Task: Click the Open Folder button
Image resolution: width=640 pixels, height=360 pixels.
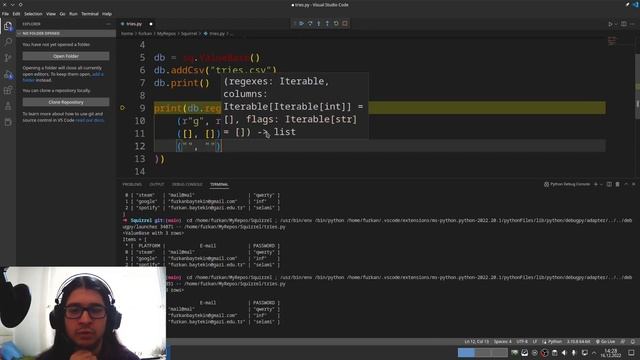Action: (x=66, y=56)
